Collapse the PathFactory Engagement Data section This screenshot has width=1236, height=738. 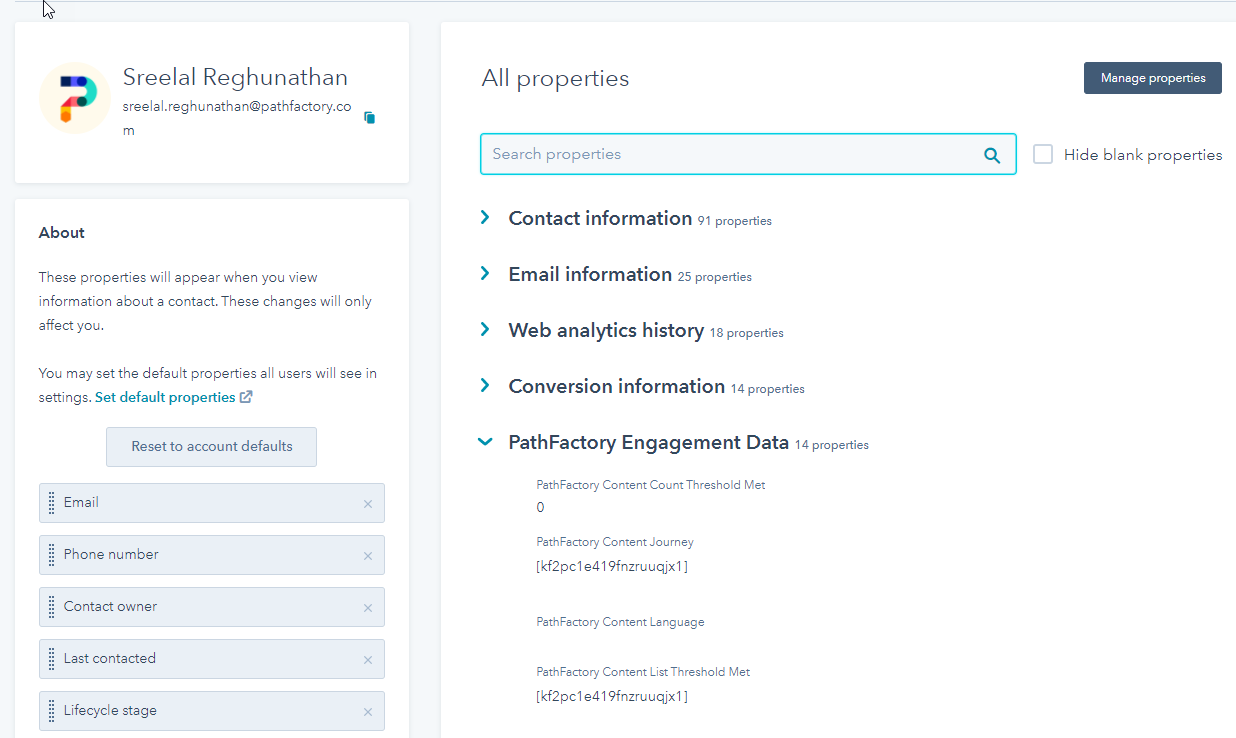click(485, 442)
